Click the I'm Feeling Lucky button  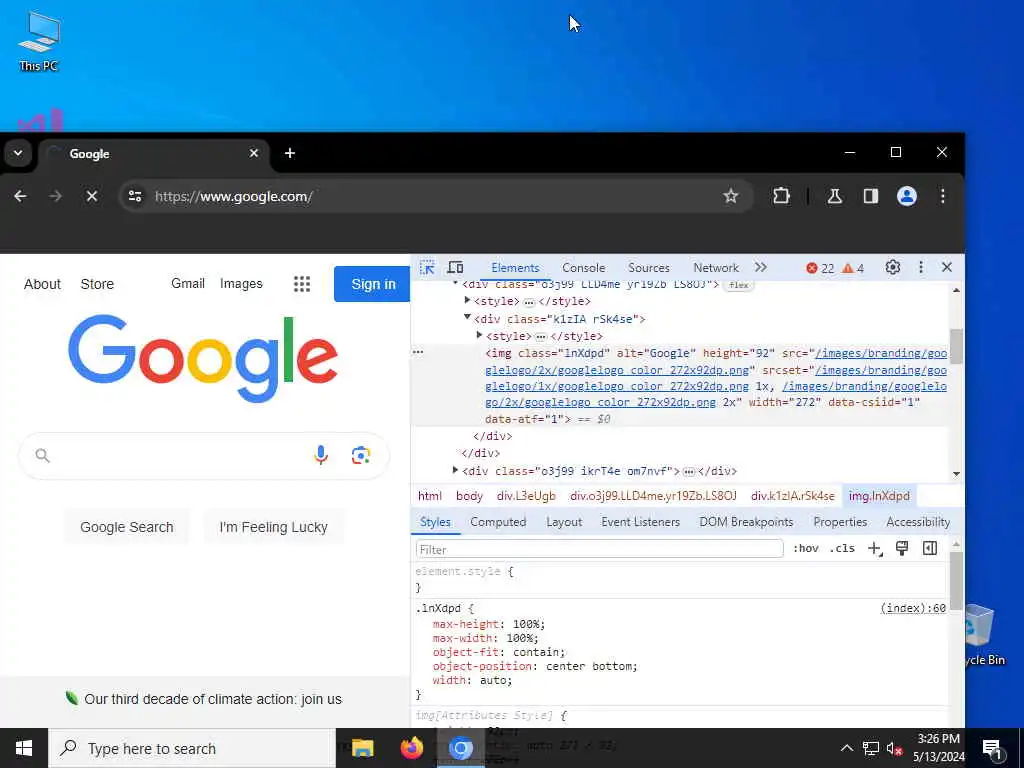[274, 527]
